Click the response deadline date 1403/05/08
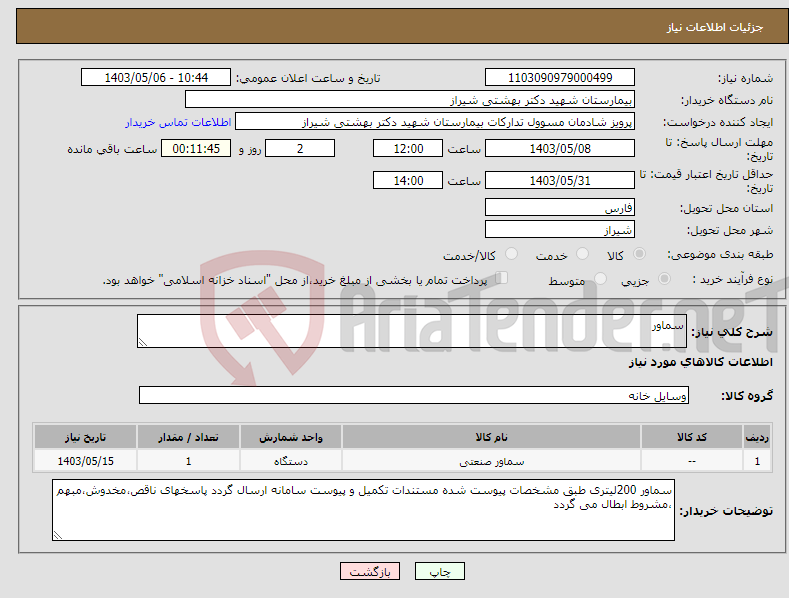This screenshot has width=789, height=598. pyautogui.click(x=560, y=148)
